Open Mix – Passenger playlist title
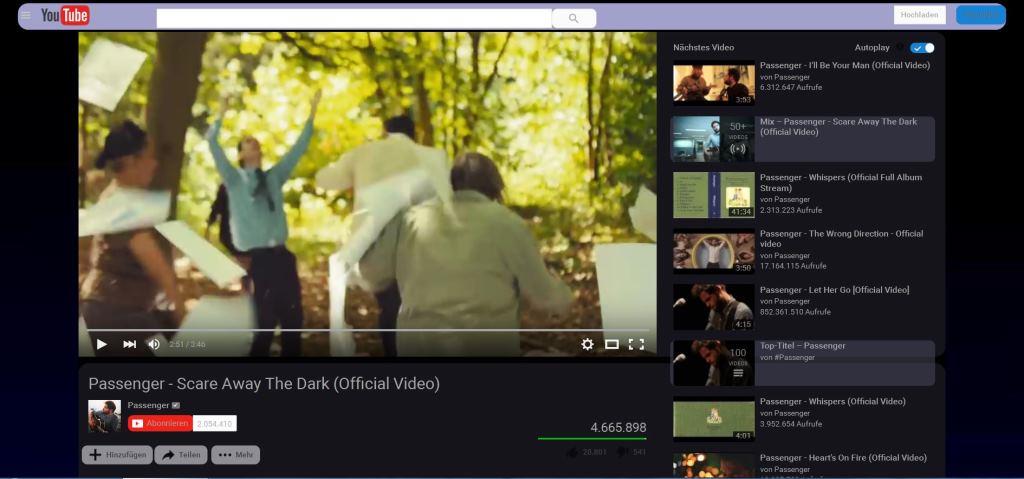 click(x=839, y=127)
